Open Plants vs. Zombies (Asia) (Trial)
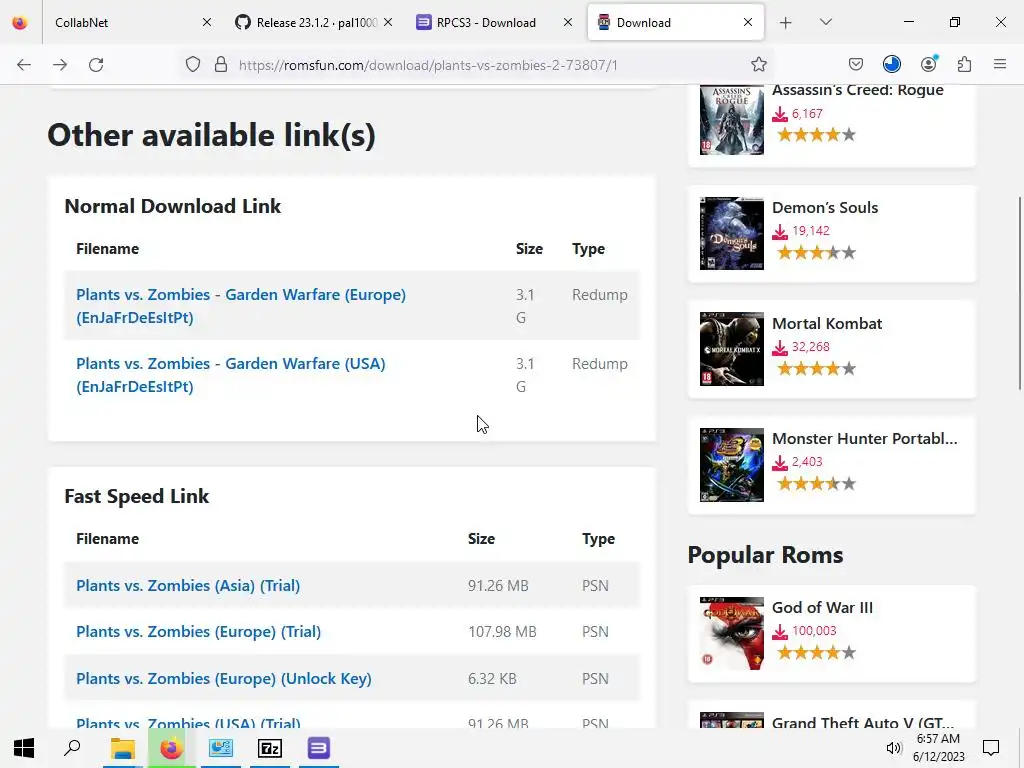The height and width of the screenshot is (768, 1024). coord(188,585)
